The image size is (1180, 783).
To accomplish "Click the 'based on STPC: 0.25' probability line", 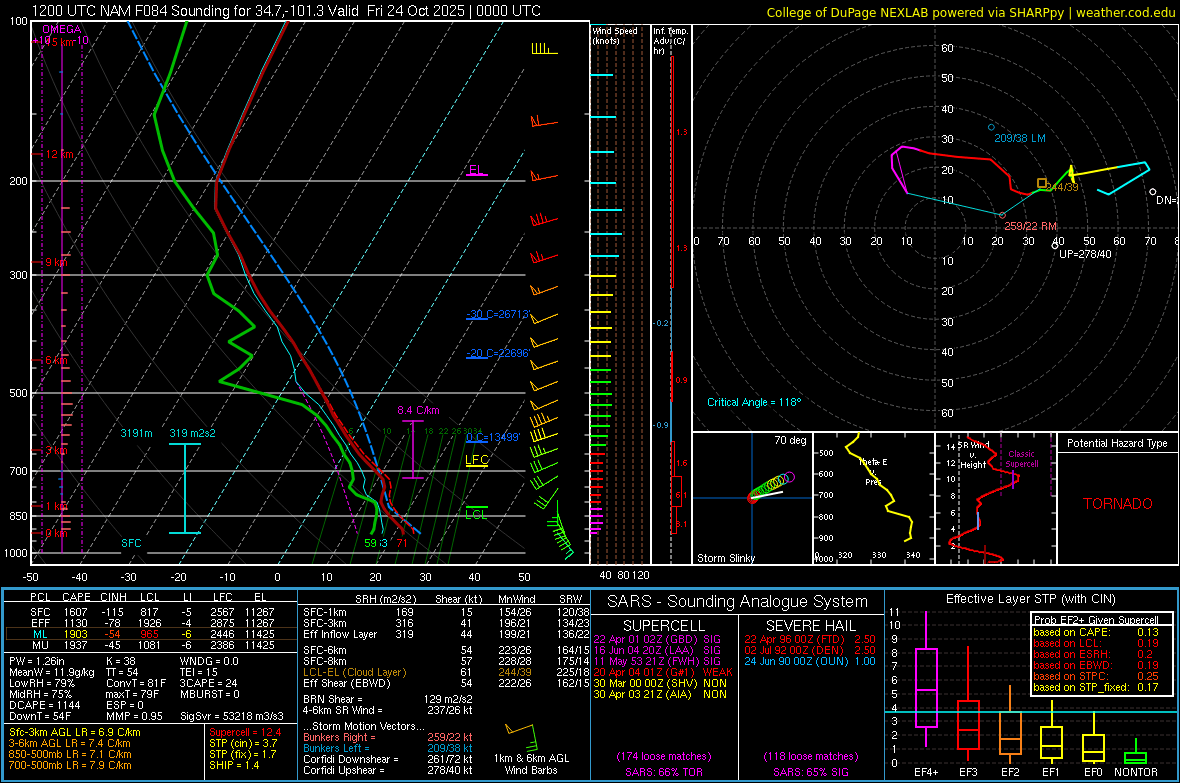I will click(1096, 676).
